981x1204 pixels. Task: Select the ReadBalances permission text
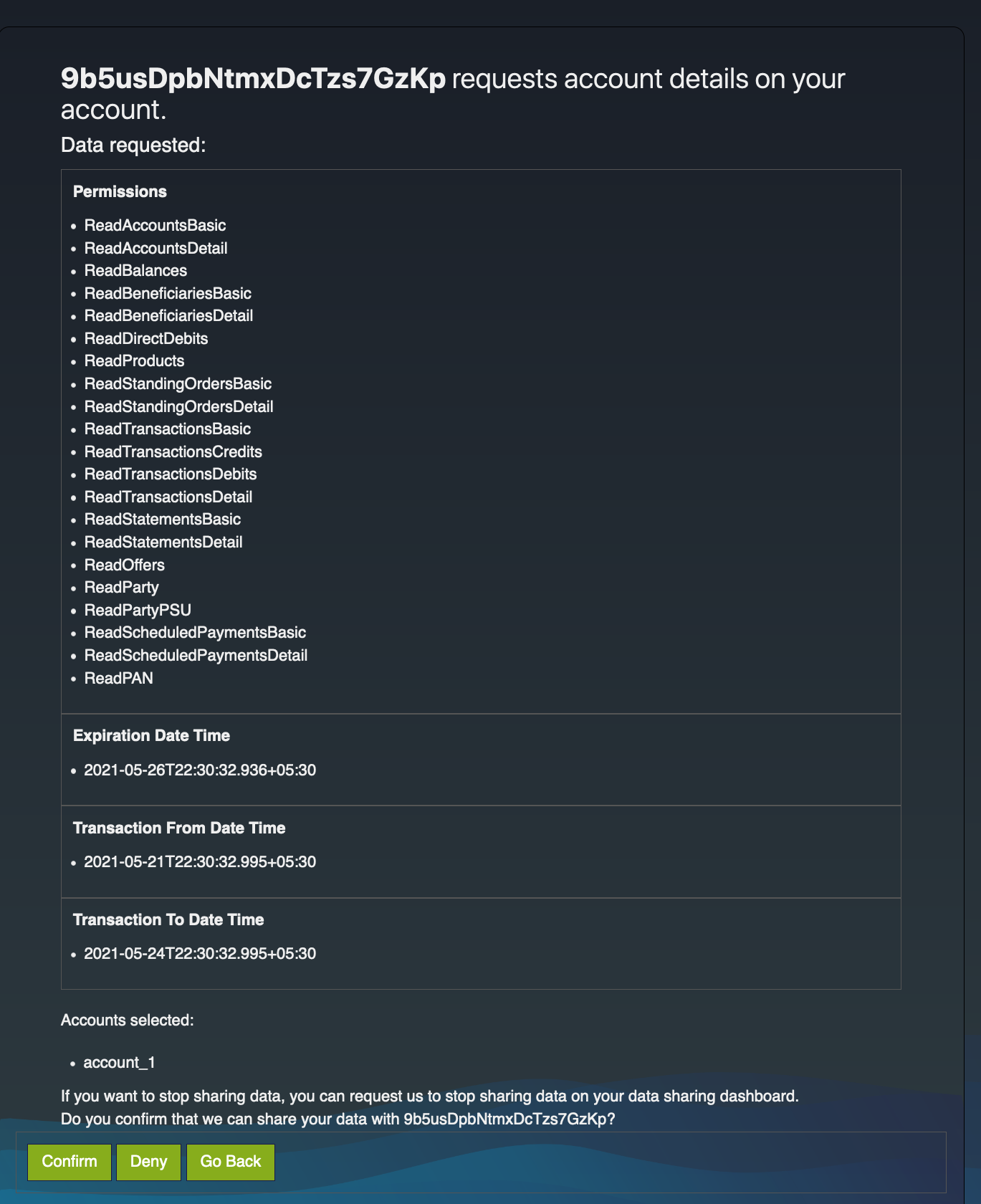(135, 271)
